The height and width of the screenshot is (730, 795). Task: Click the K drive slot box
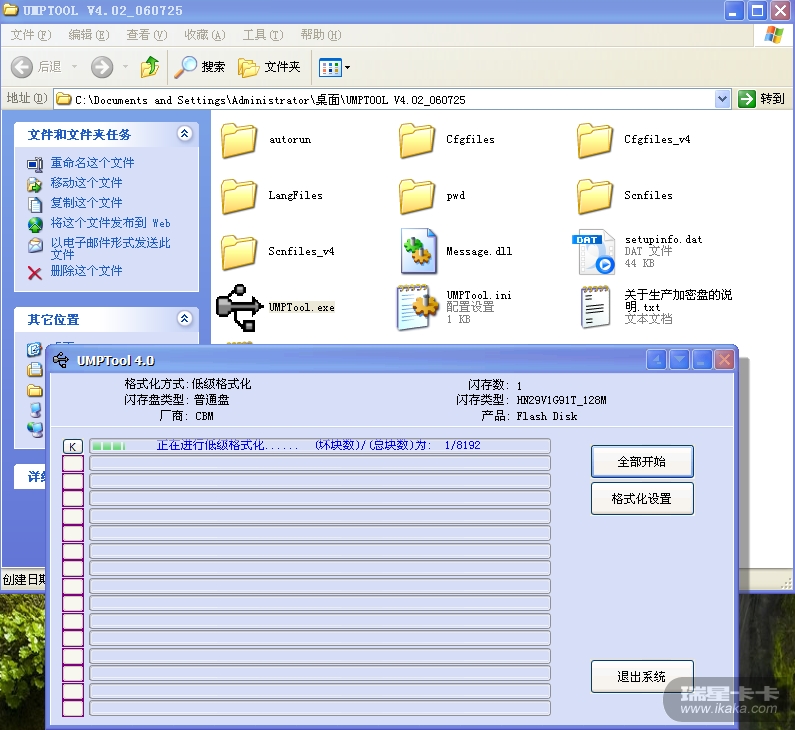pos(73,447)
